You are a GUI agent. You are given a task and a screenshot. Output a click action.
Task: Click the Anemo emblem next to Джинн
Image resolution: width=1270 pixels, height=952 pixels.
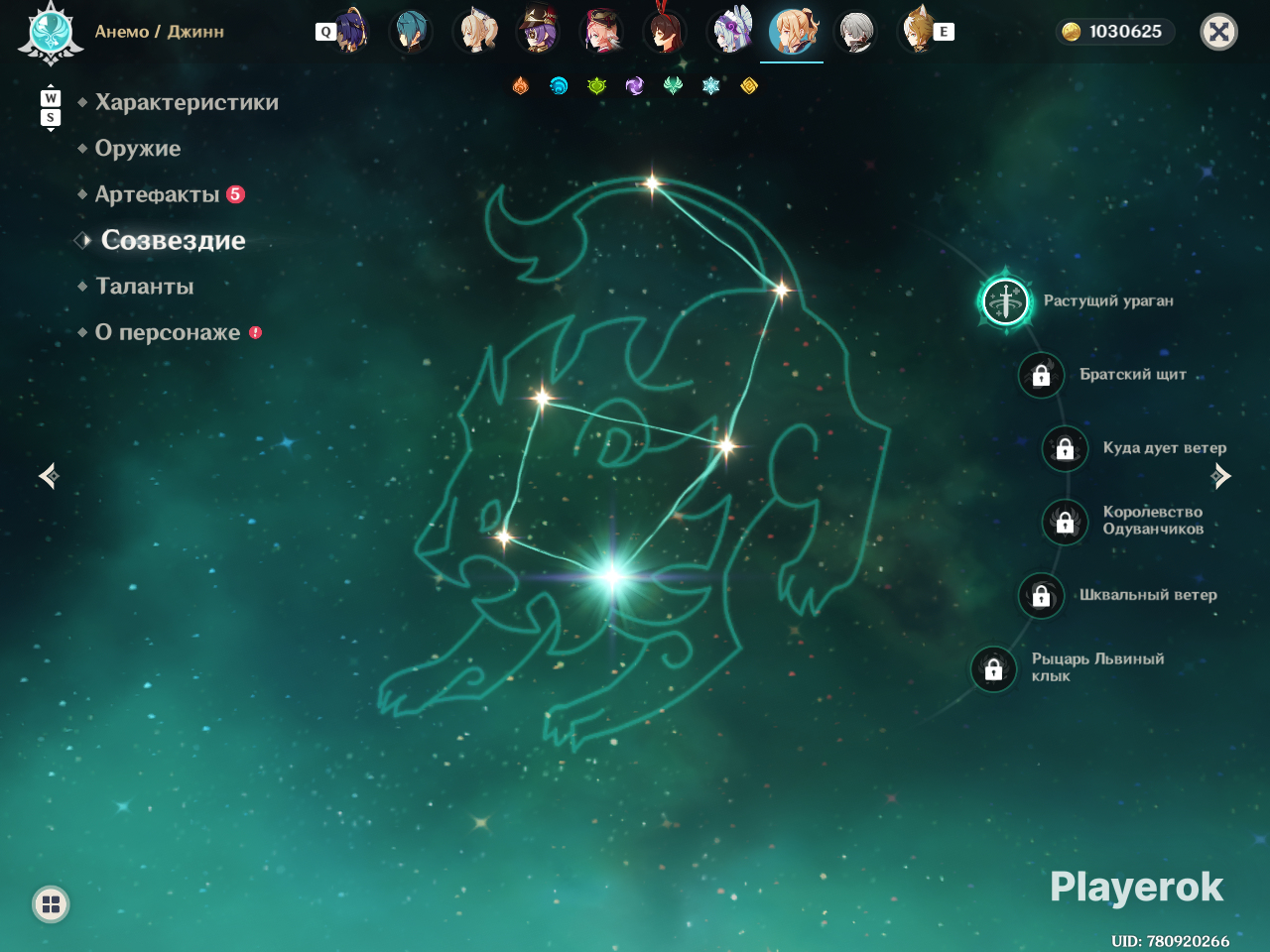[51, 33]
